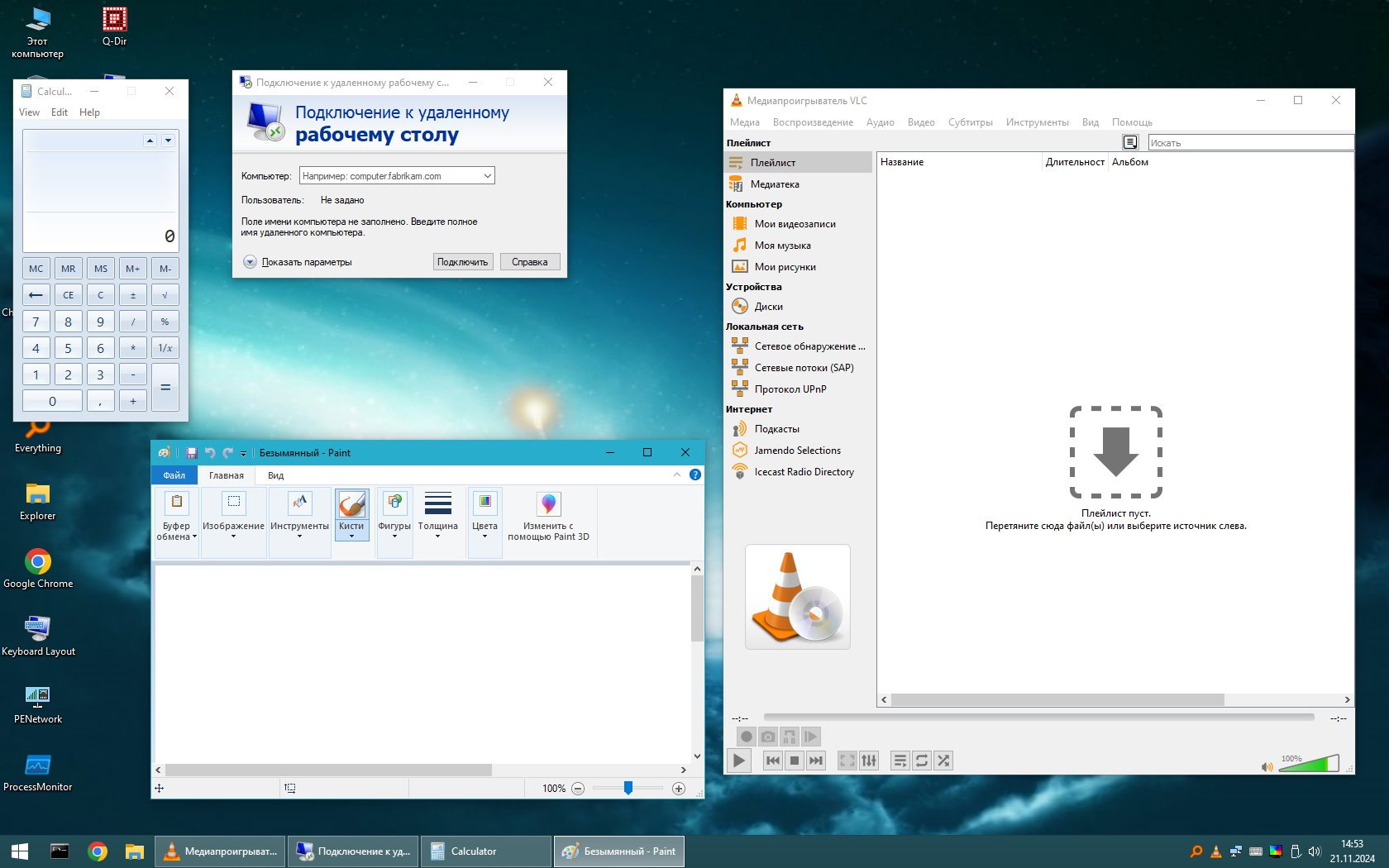Toggle VLC random shuffle mode
Image resolution: width=1389 pixels, height=868 pixels.
pos(943,761)
